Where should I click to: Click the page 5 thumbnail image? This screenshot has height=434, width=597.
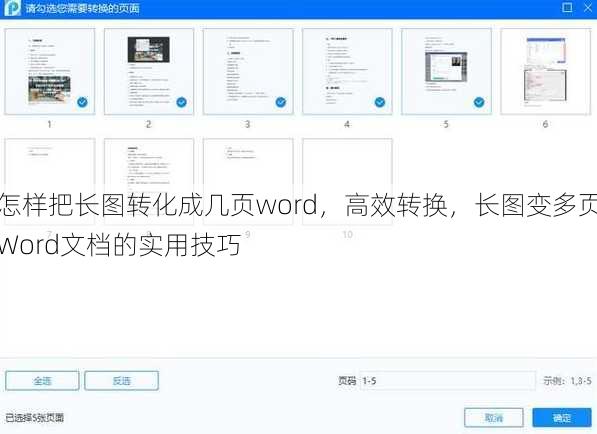446,71
